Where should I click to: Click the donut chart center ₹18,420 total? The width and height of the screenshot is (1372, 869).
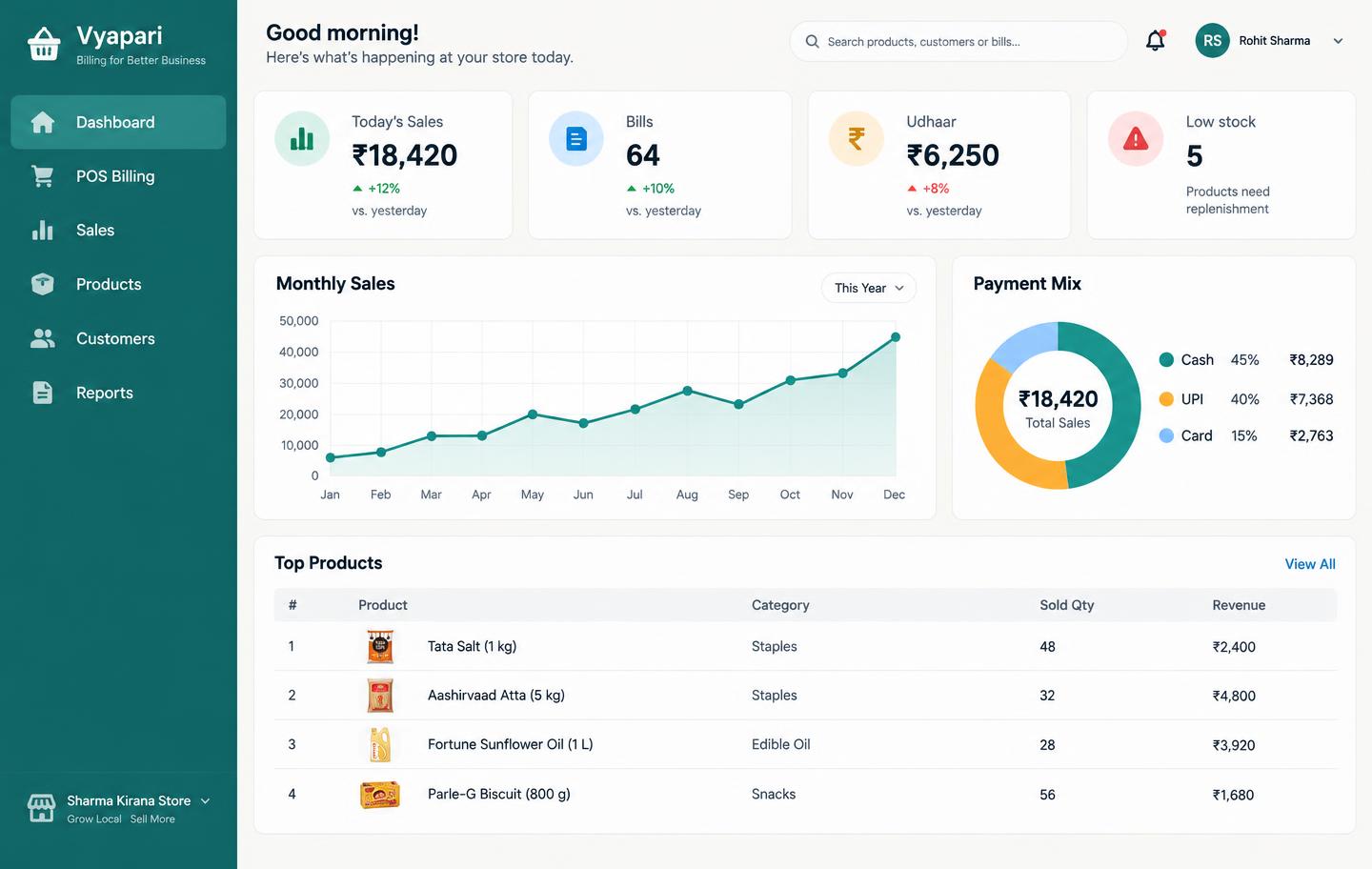(x=1058, y=399)
